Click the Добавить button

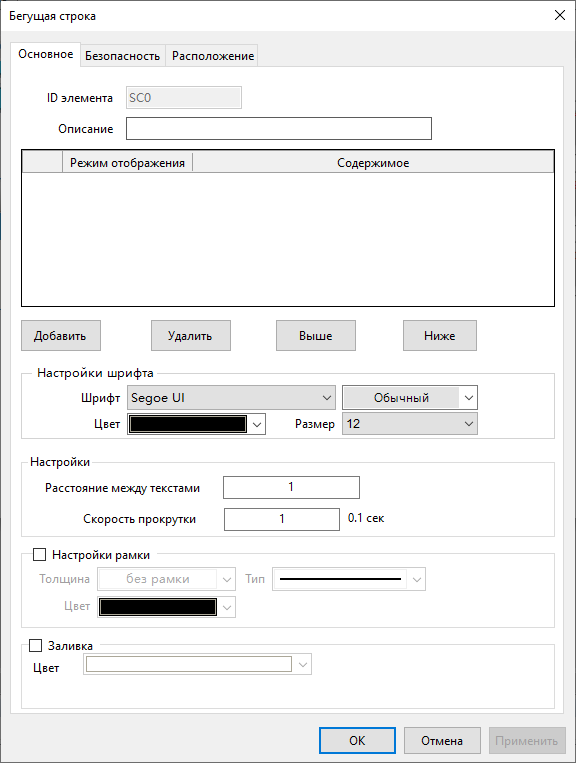pyautogui.click(x=61, y=335)
